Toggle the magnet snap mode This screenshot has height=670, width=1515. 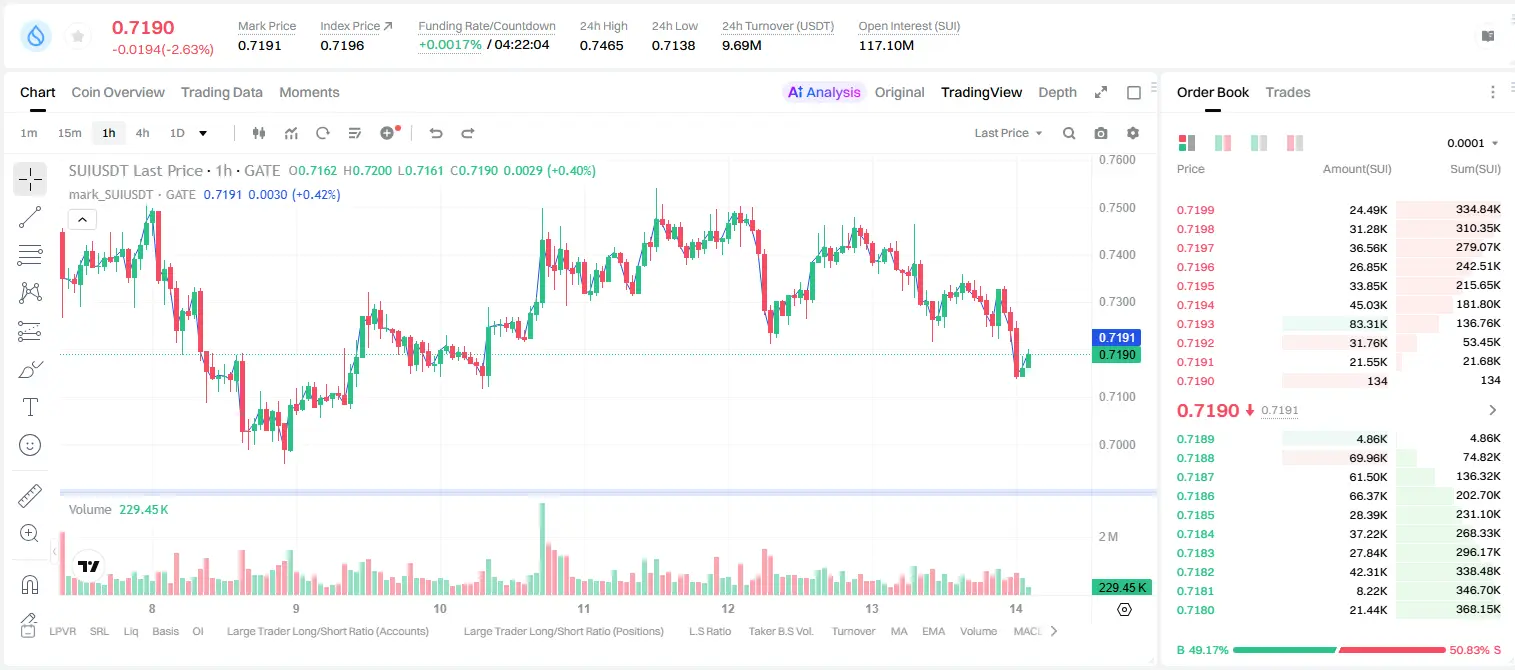tap(30, 584)
